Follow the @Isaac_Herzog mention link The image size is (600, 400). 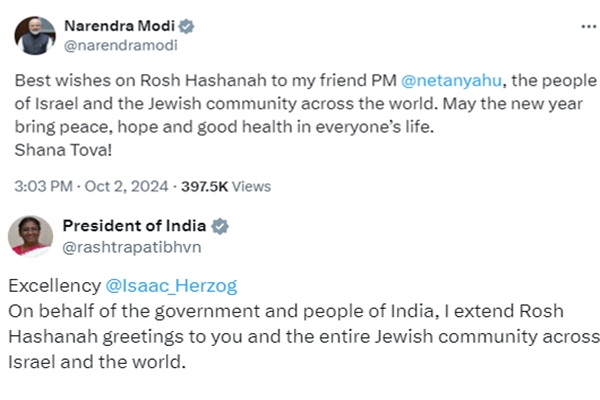click(x=172, y=286)
